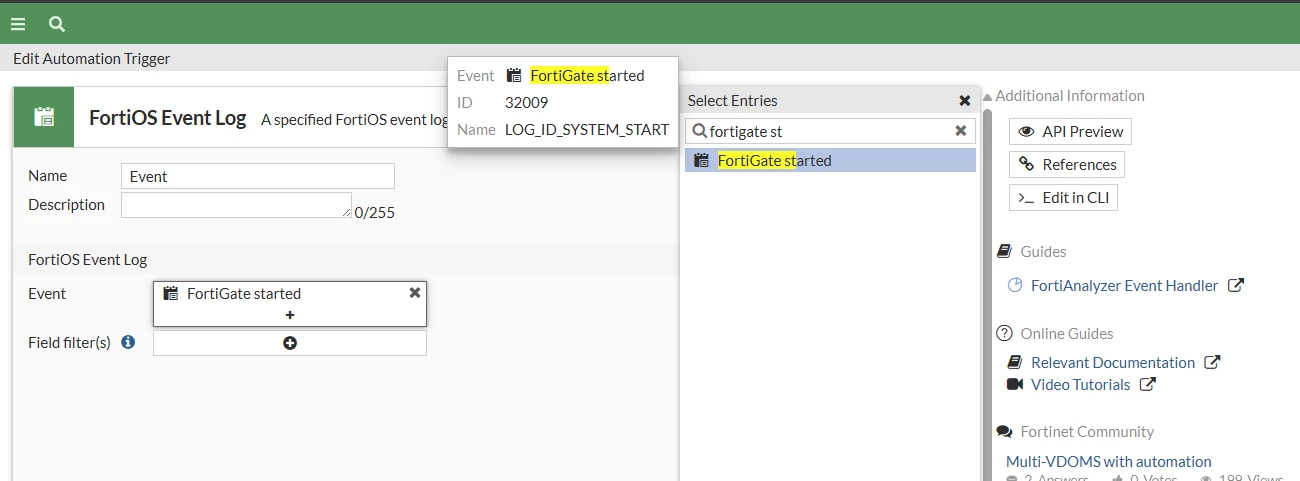The height and width of the screenshot is (481, 1300).
Task: Click the Fortinet Community chat icon
Action: pyautogui.click(x=1005, y=431)
